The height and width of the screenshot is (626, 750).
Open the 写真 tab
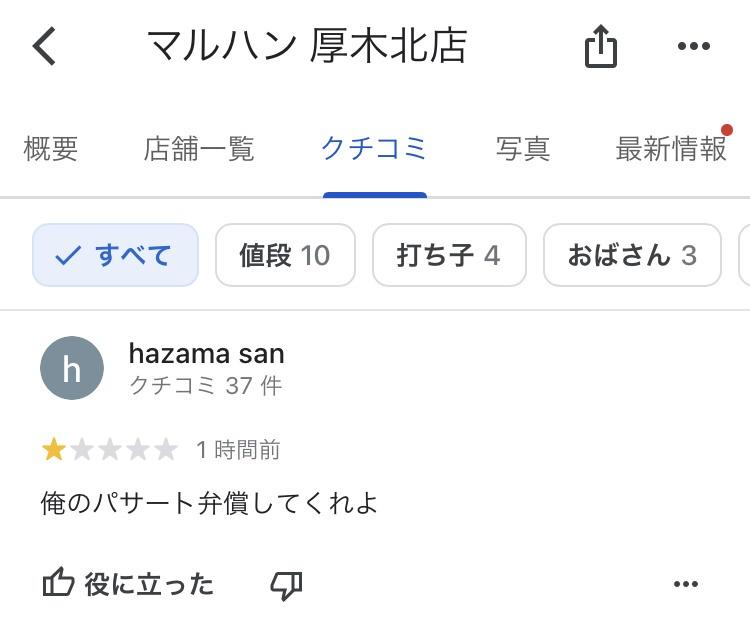pyautogui.click(x=523, y=149)
